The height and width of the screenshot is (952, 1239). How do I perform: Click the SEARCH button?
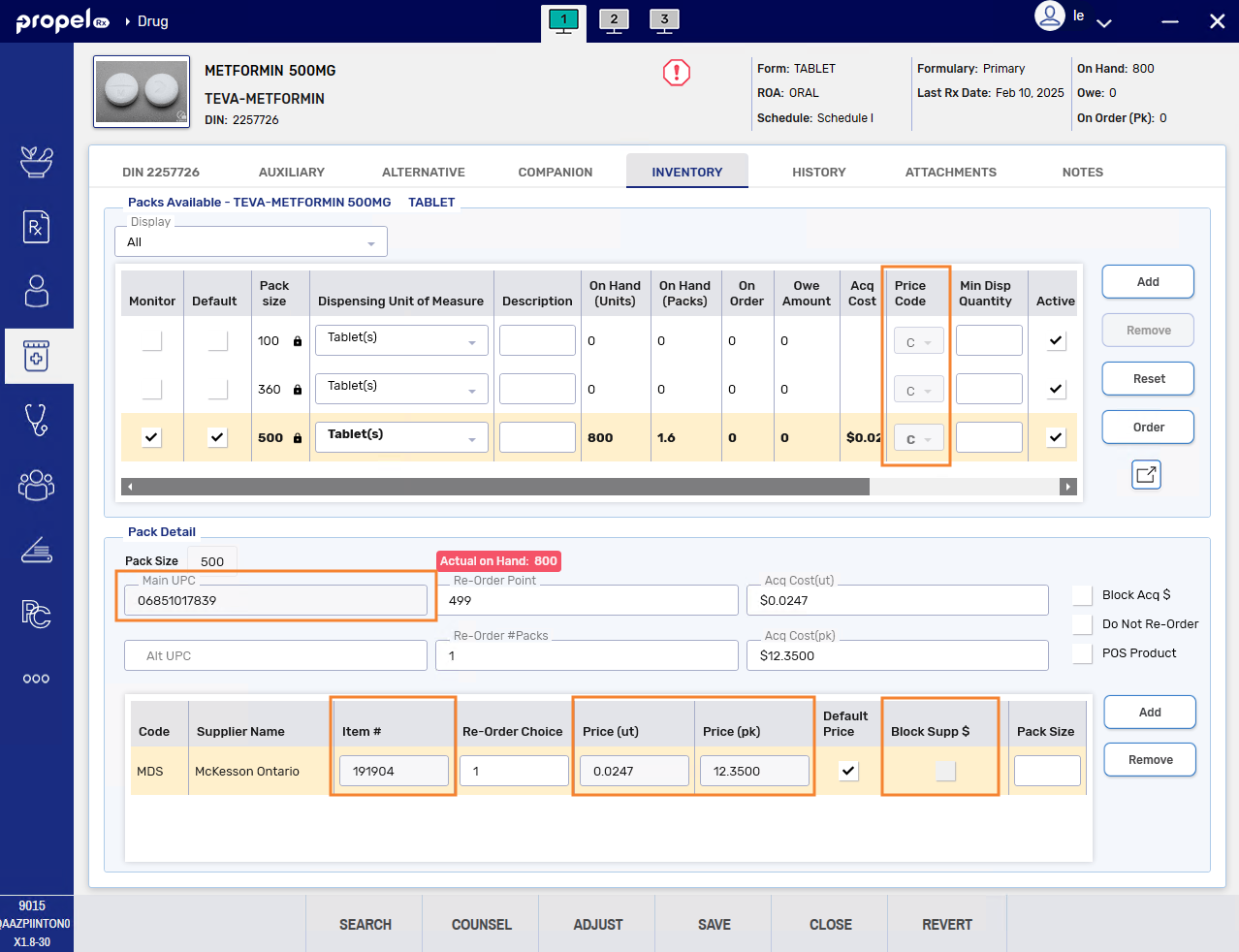pyautogui.click(x=365, y=924)
